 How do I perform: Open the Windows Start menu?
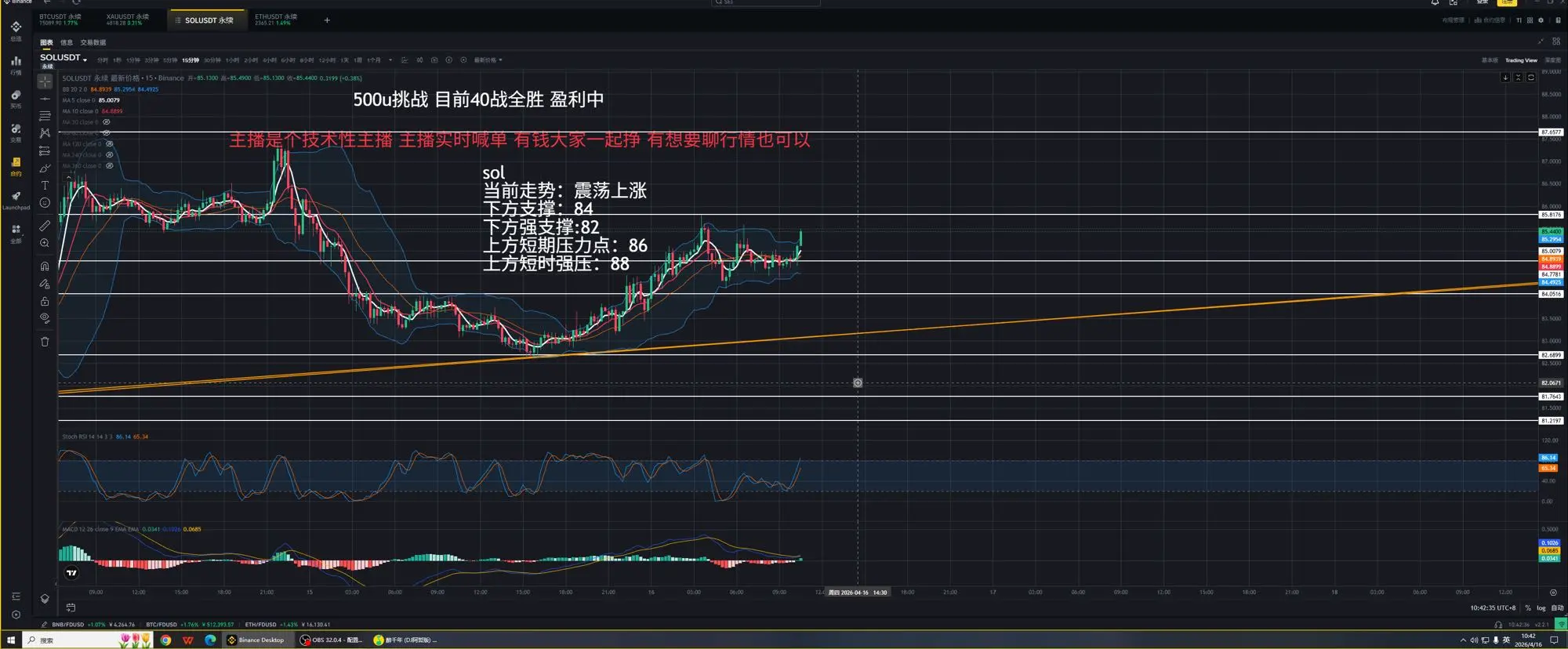(x=11, y=640)
